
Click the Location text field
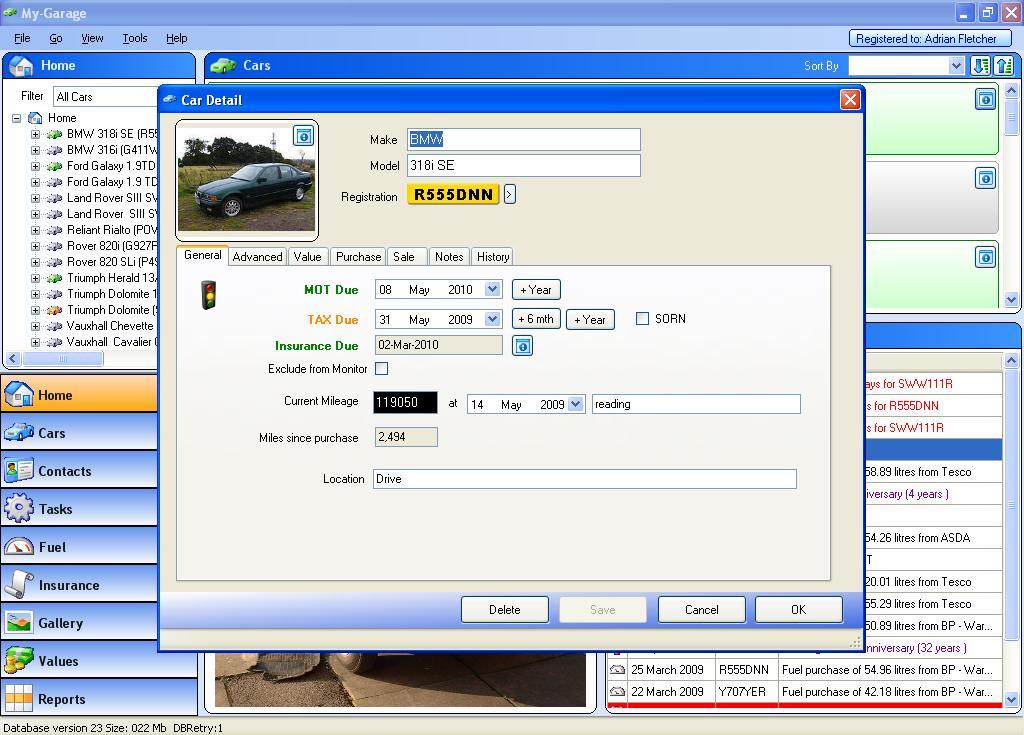tap(584, 479)
